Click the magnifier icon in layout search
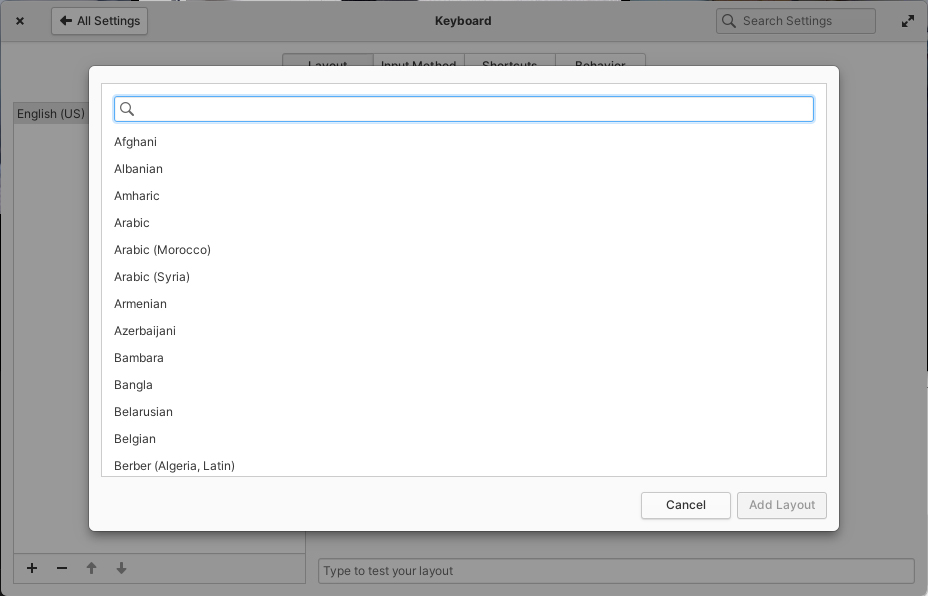928x596 pixels. [127, 109]
